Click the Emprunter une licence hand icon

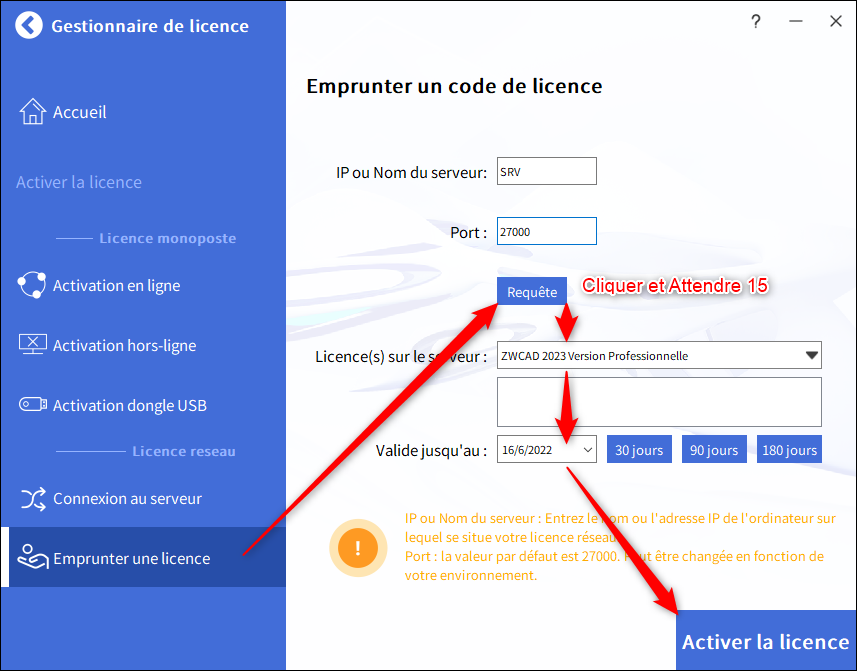[x=33, y=558]
